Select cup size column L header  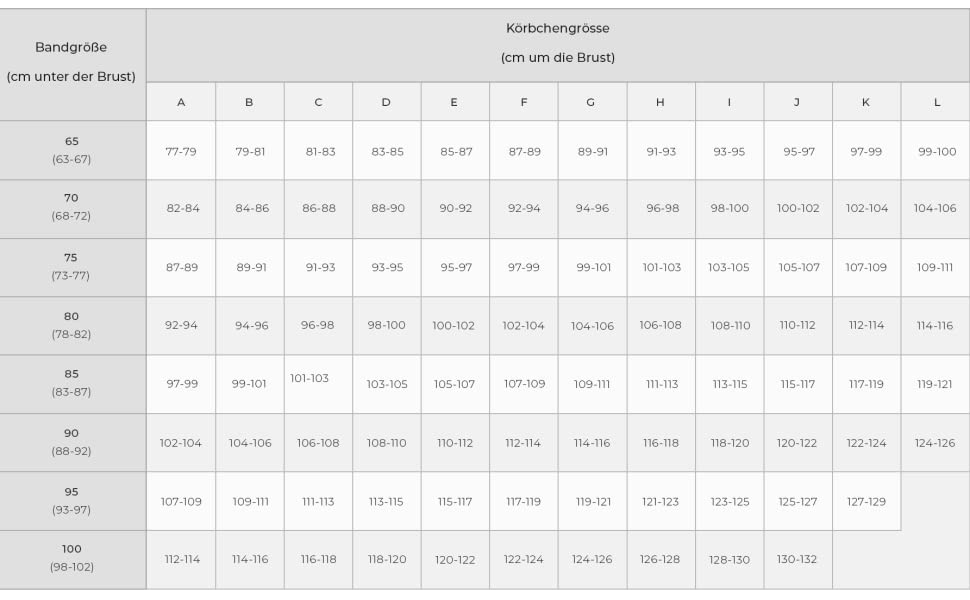click(x=936, y=102)
